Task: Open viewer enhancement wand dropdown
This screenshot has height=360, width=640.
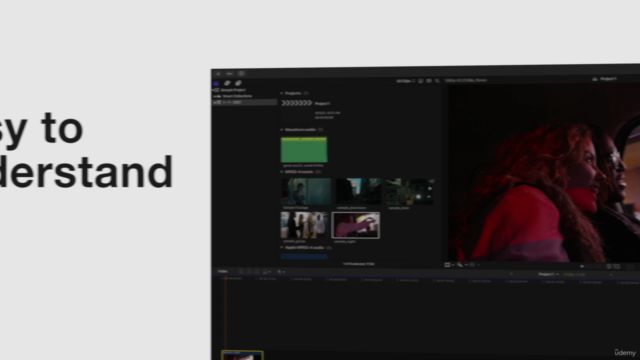Action: [x=462, y=265]
